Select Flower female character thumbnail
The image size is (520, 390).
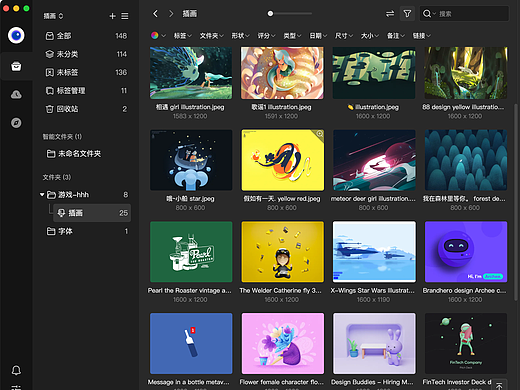[283, 343]
